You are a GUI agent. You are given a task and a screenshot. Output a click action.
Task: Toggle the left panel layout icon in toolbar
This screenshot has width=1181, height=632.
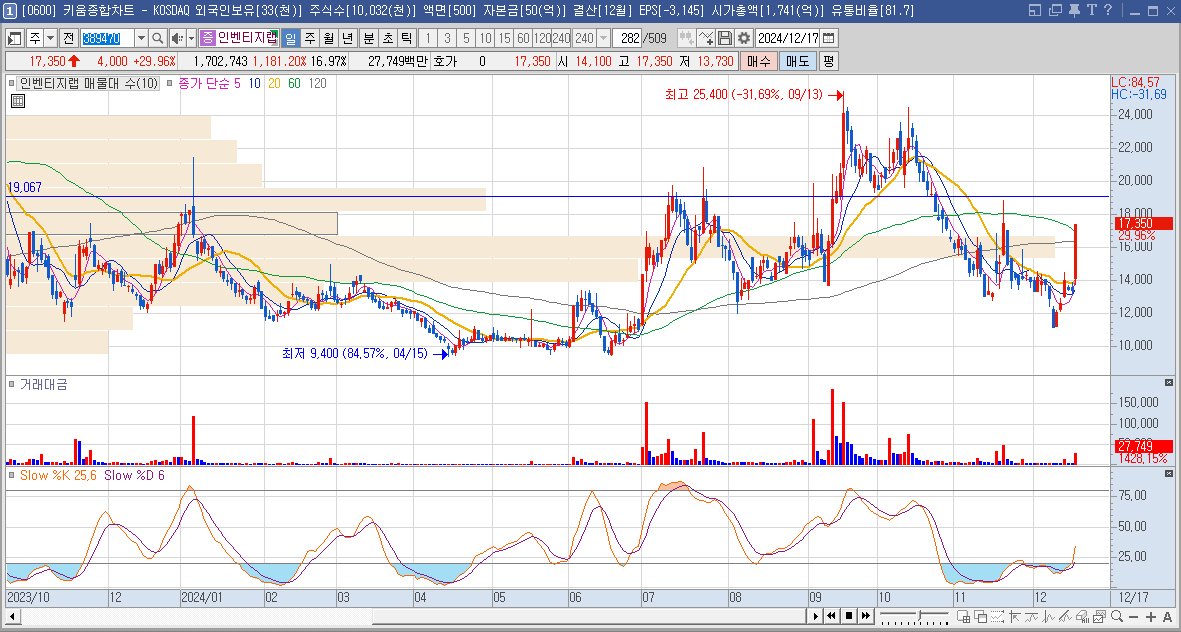point(14,38)
